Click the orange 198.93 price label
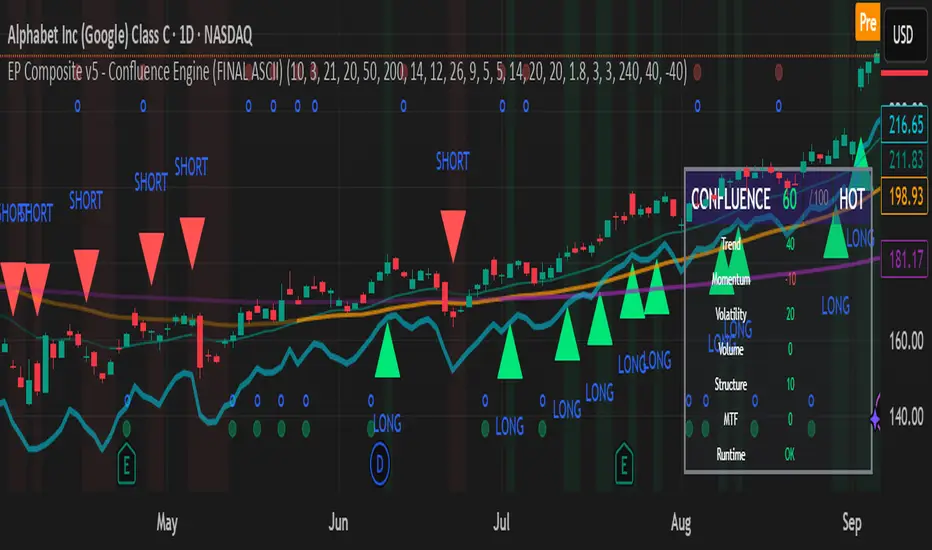The width and height of the screenshot is (932, 550). [x=905, y=196]
